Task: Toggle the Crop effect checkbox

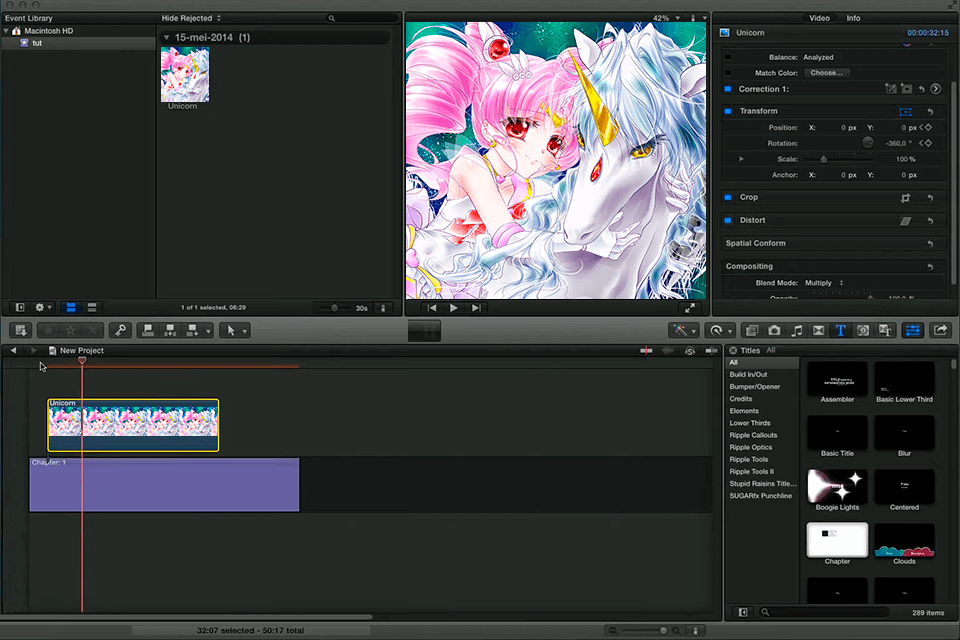Action: (727, 197)
